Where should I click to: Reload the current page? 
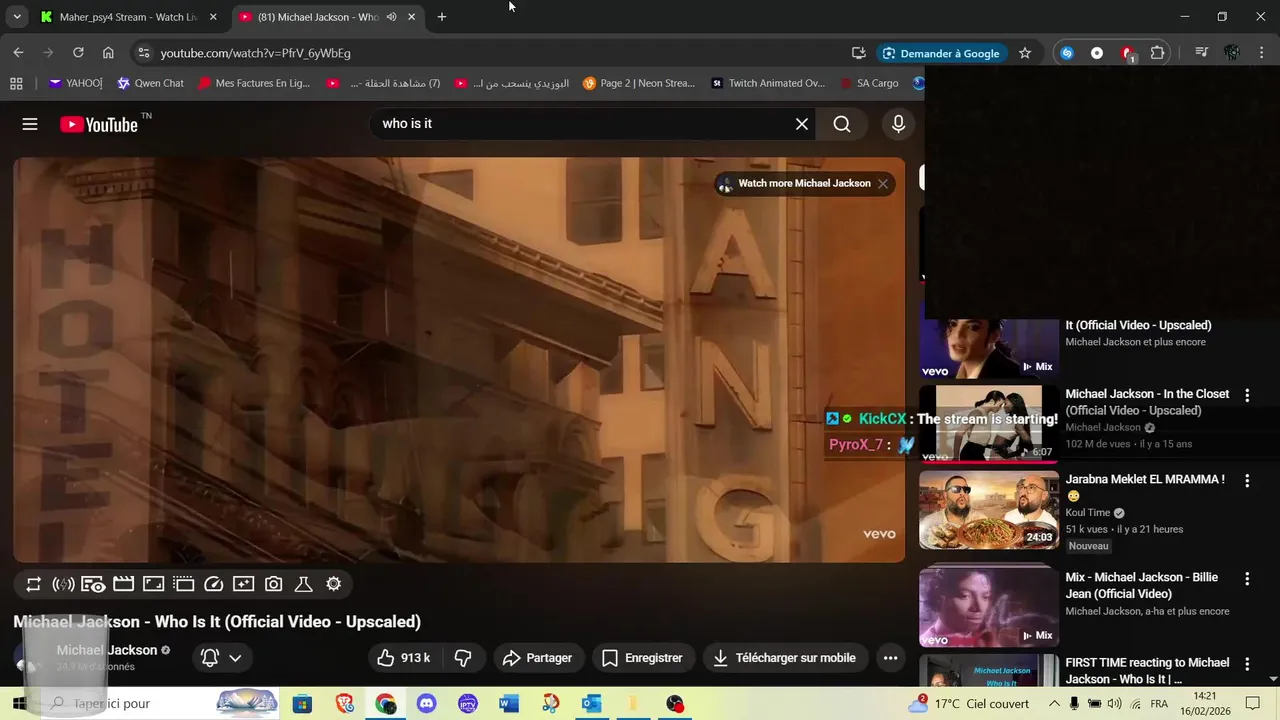pyautogui.click(x=78, y=53)
